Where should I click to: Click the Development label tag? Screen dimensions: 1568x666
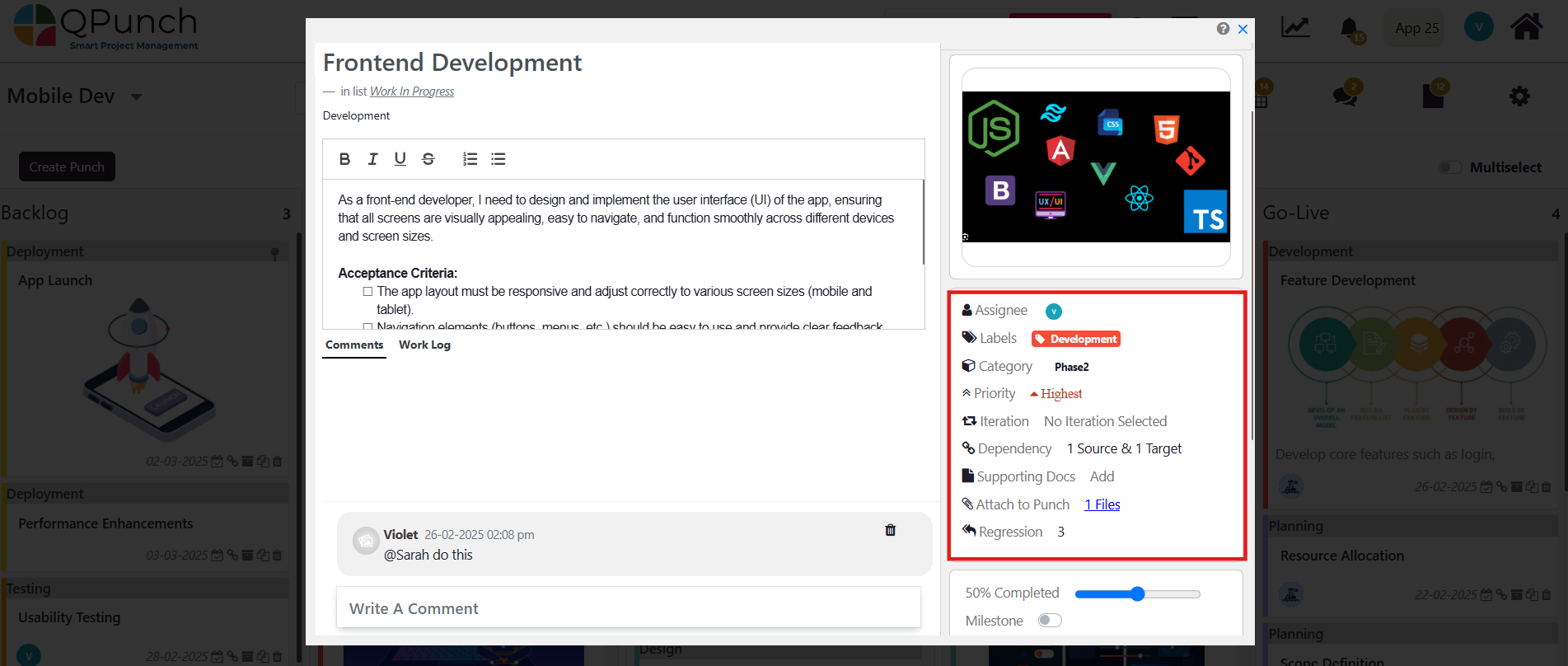[x=1076, y=339]
